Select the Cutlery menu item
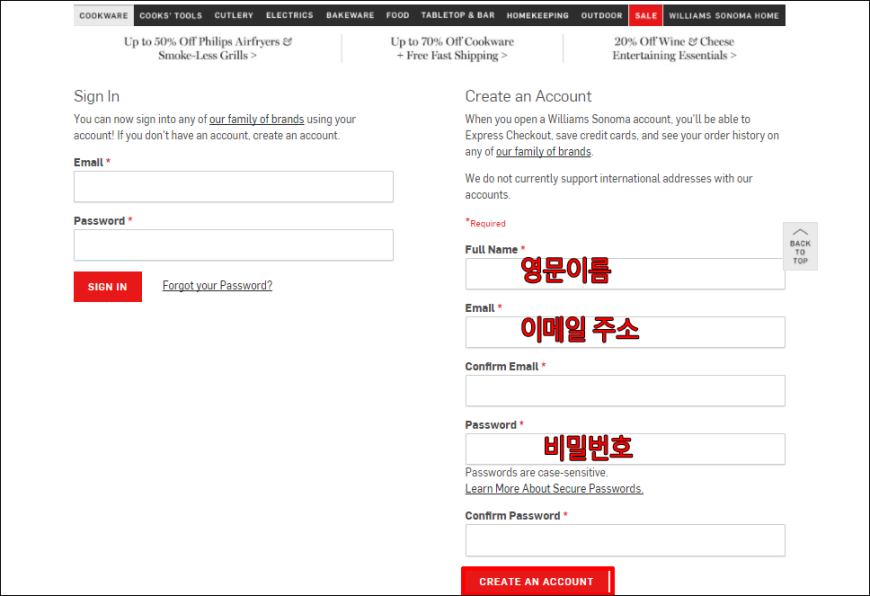 [x=234, y=16]
